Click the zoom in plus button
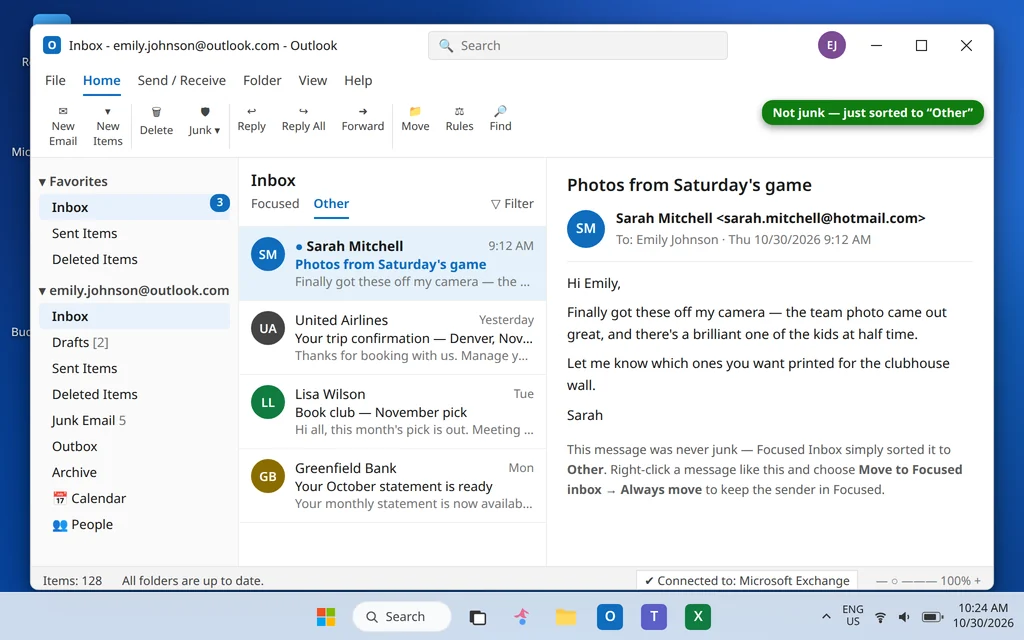Viewport: 1024px width, 640px height. tap(977, 581)
